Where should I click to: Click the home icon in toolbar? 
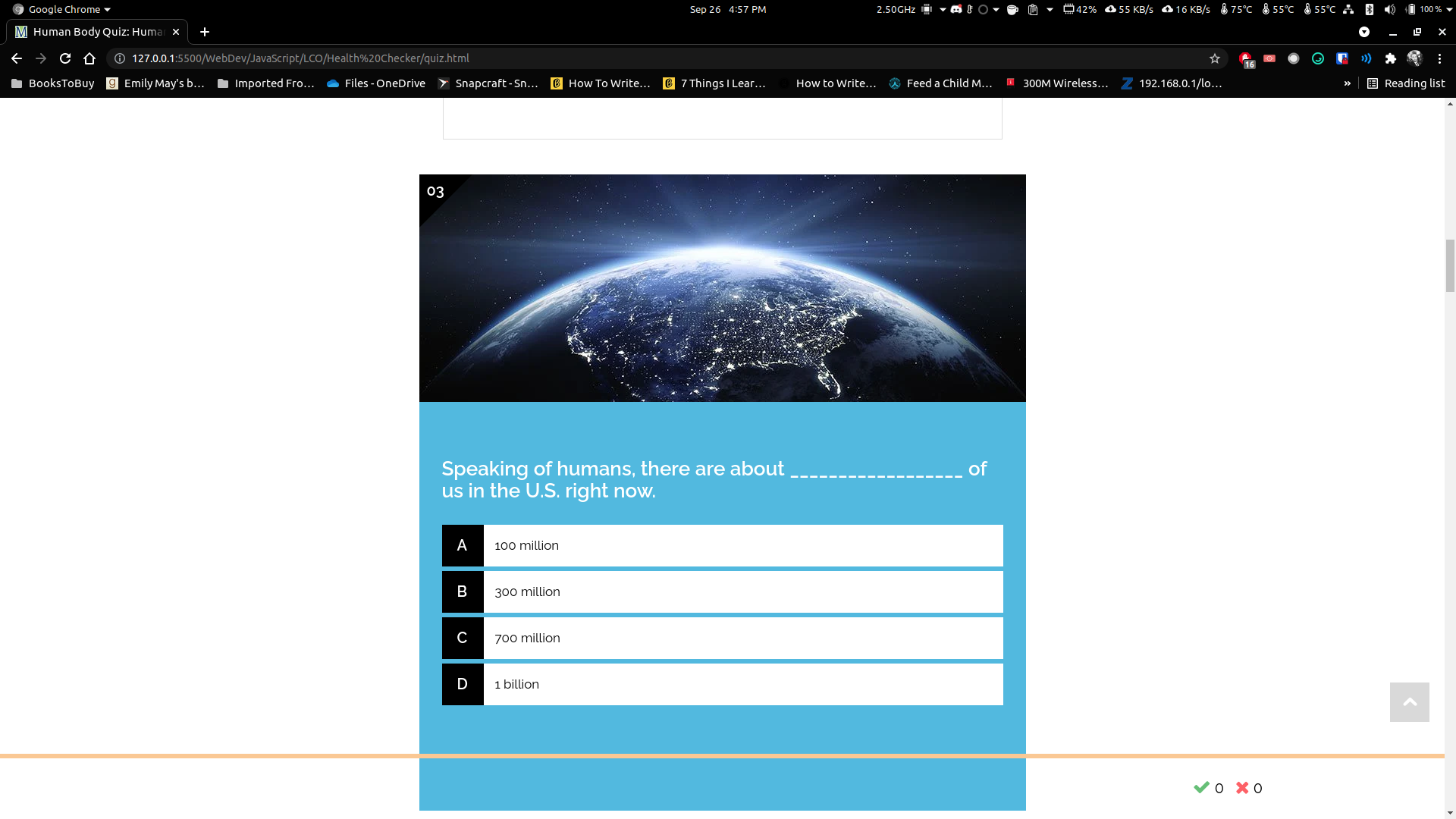(x=89, y=58)
